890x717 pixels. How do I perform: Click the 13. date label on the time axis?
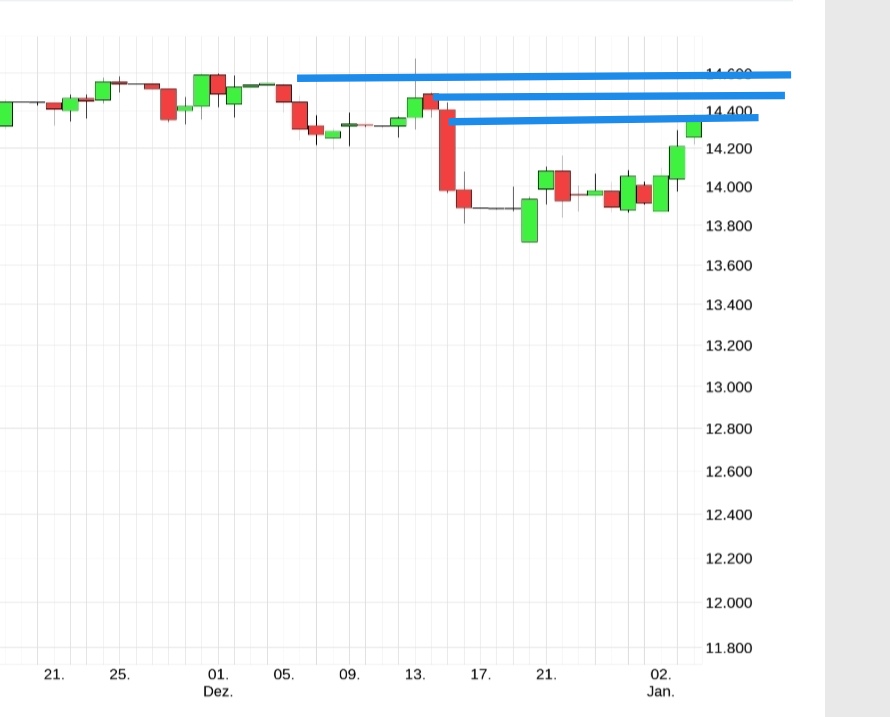click(415, 675)
